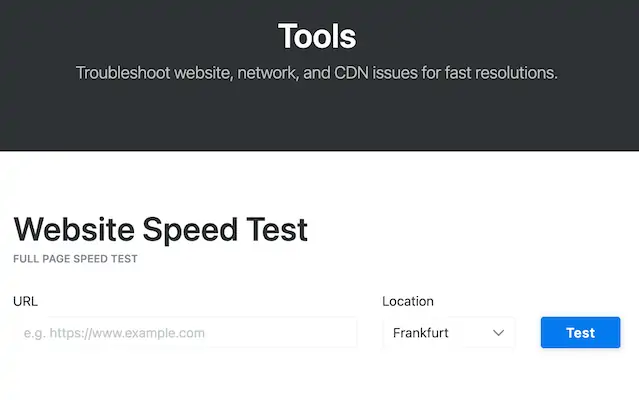Click the word Speed in main heading
This screenshot has height=400, width=639.
(188, 230)
